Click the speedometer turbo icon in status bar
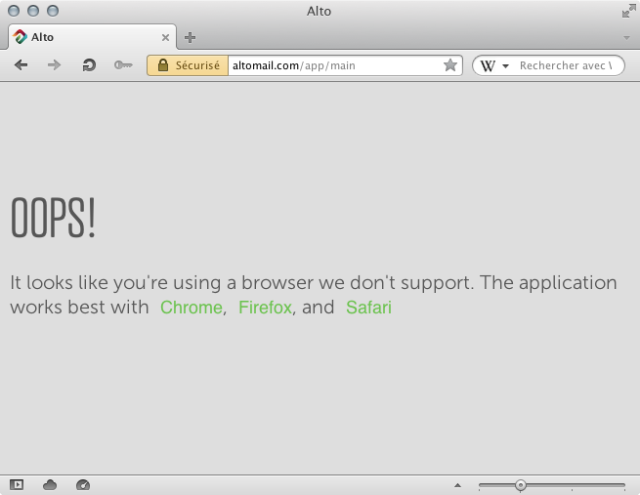The height and width of the screenshot is (495, 640). tap(83, 485)
